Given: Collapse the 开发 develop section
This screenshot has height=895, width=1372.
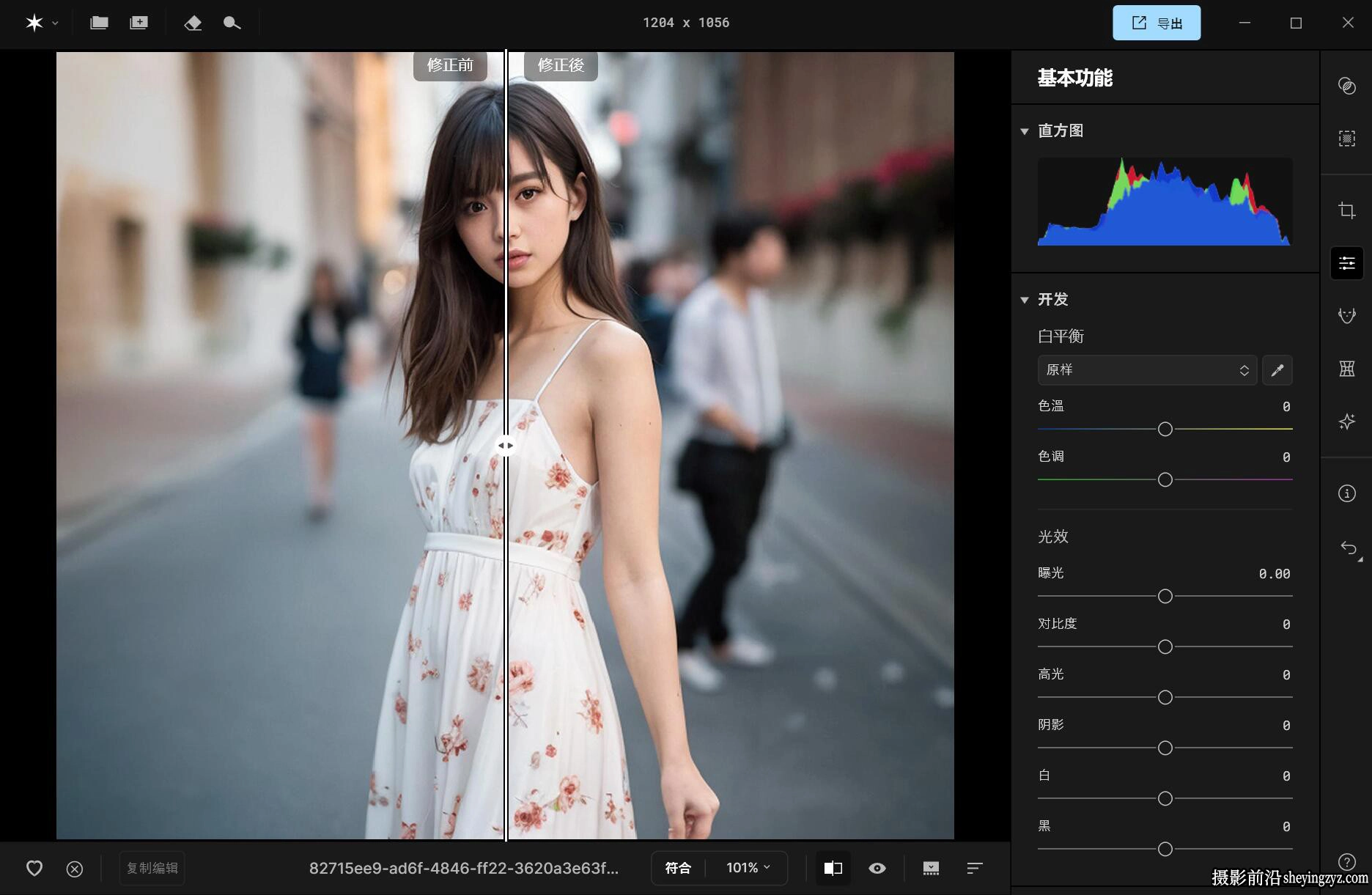Looking at the screenshot, I should [x=1025, y=300].
